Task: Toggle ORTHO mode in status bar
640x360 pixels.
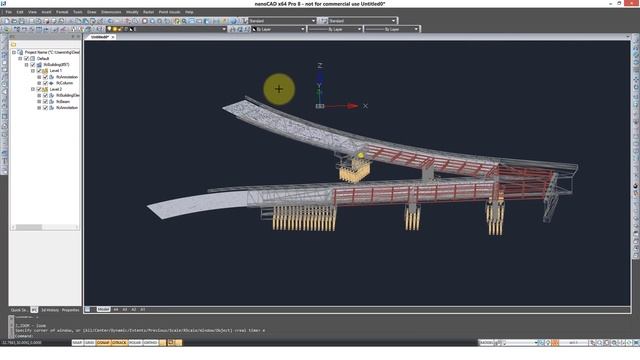Action: (x=151, y=343)
